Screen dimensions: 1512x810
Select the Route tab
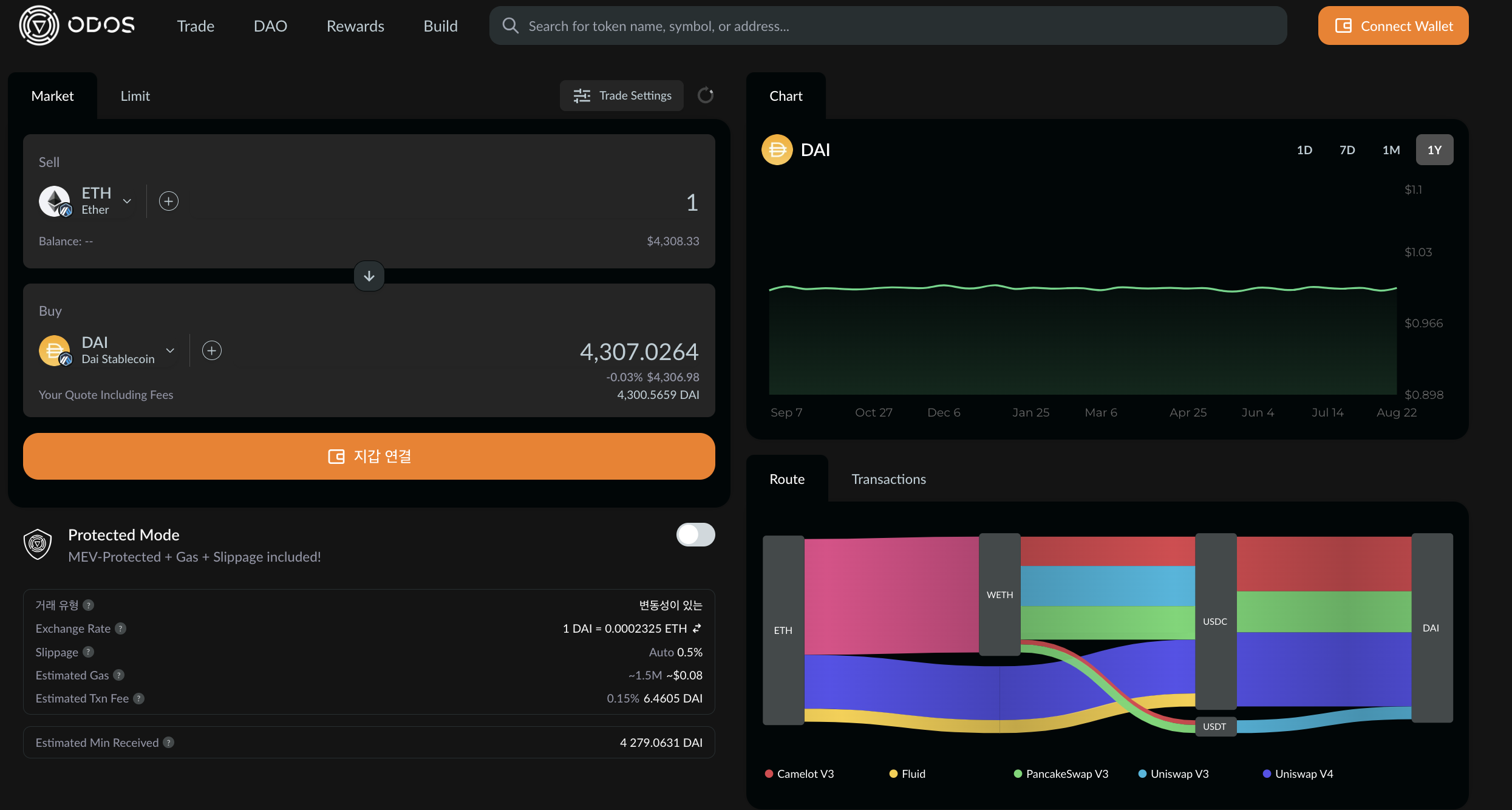[x=787, y=478]
